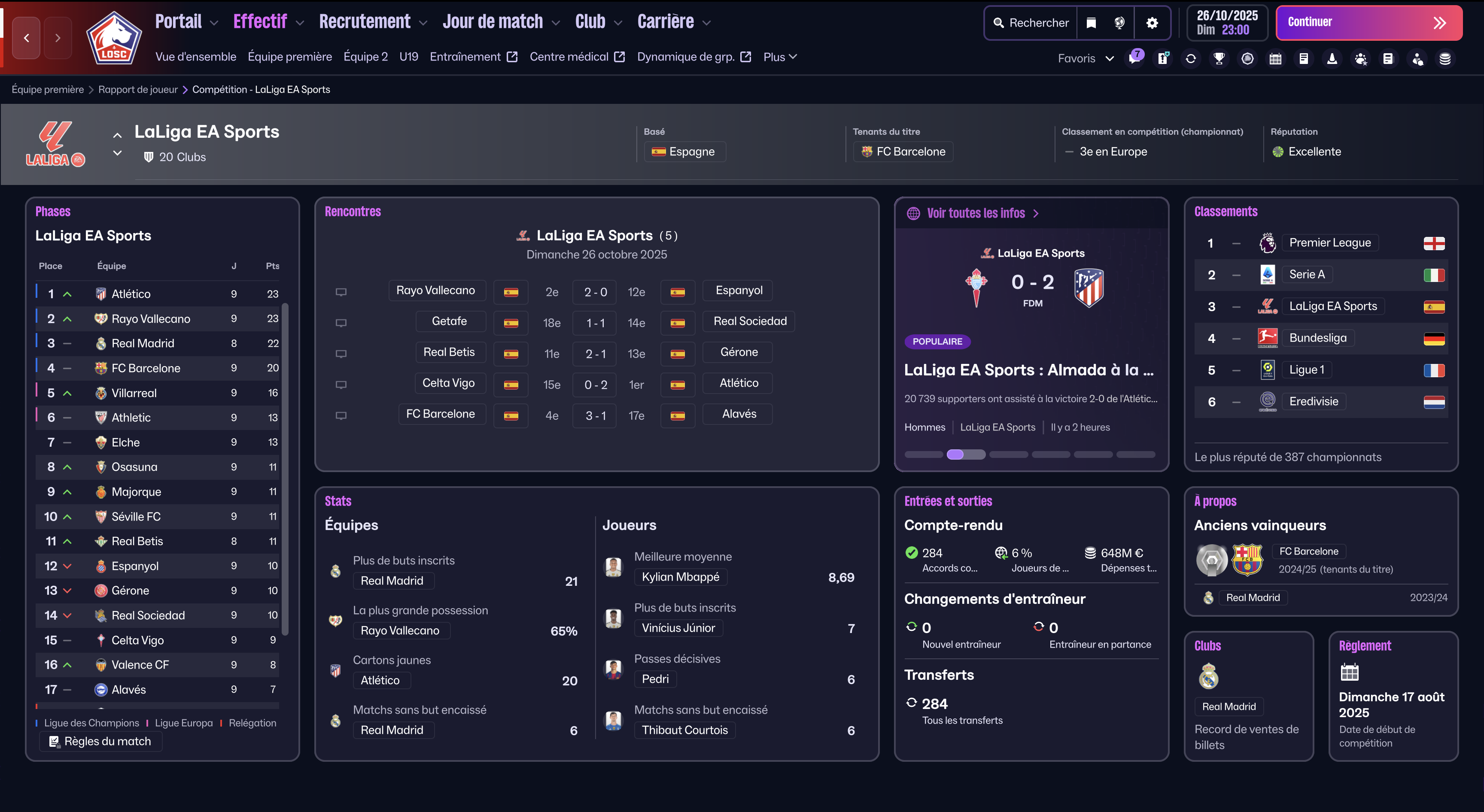Collapse the LaLiga EA Sports header panel
This screenshot has height=812, width=1484.
tap(117, 134)
